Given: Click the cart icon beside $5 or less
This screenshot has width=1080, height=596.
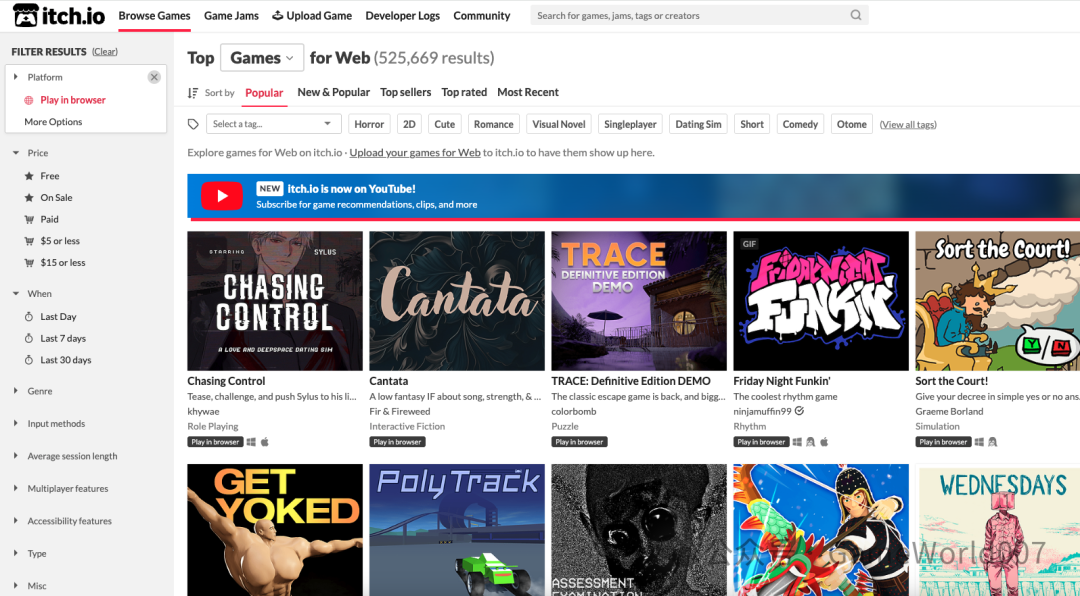Looking at the screenshot, I should [29, 240].
